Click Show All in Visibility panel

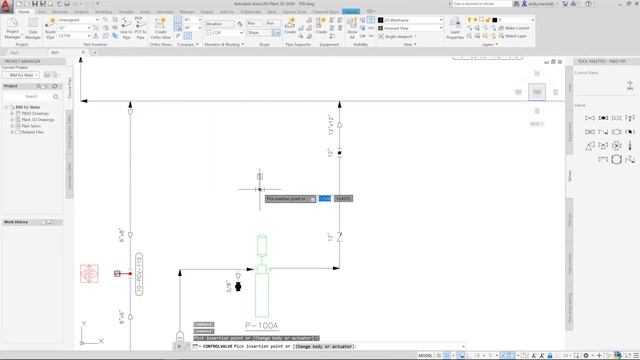tap(352, 28)
